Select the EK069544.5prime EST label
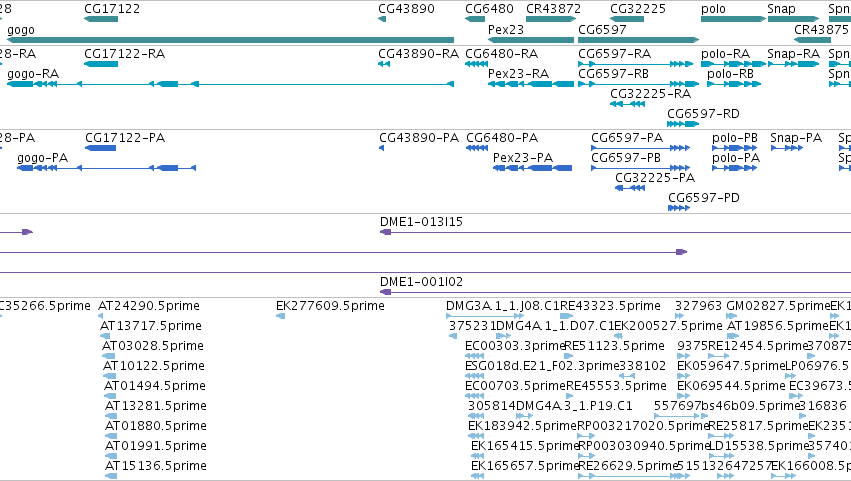This screenshot has height=481, width=851. tap(731, 386)
